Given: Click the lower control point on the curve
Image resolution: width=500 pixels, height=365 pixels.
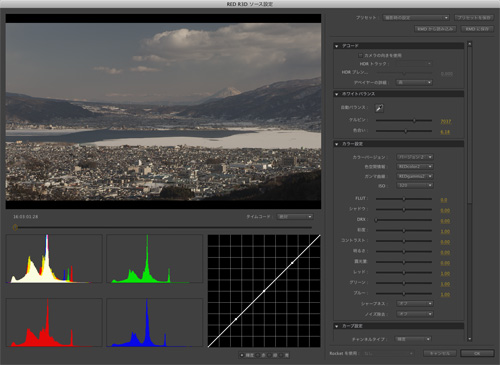Looking at the screenshot, I should (236, 319).
